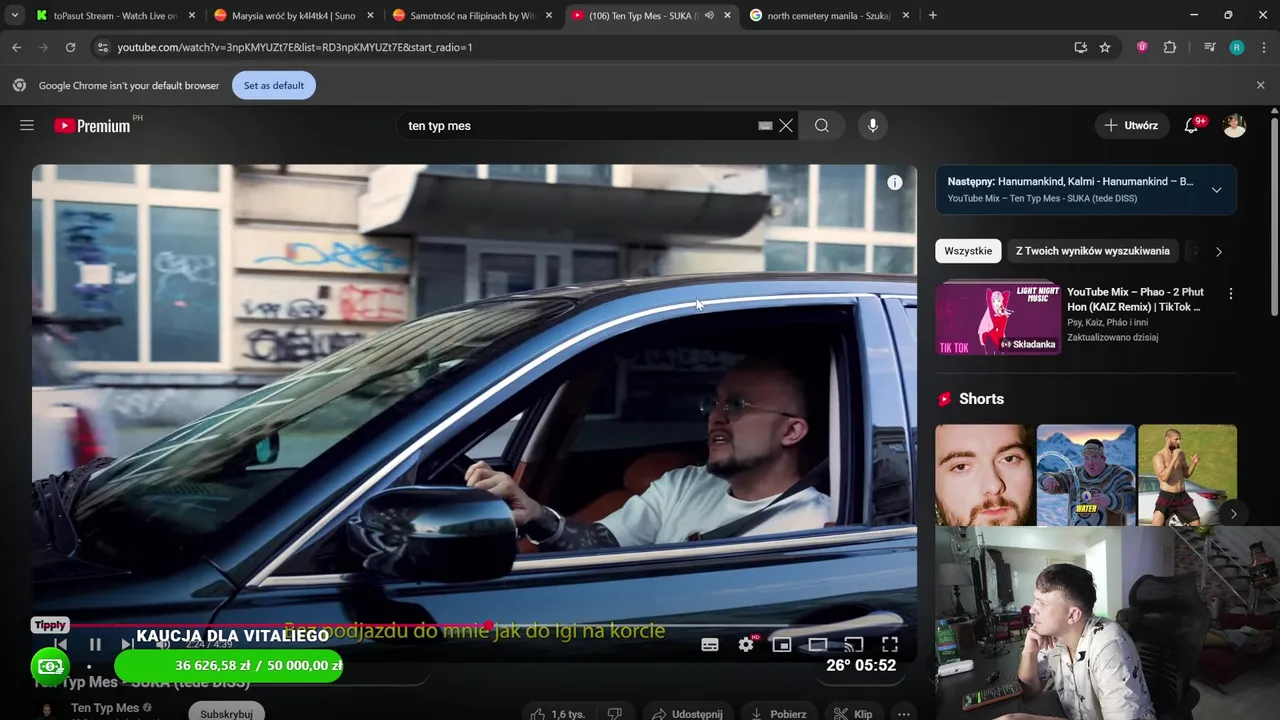
Task: Open more actions ellipsis below video
Action: point(904,714)
